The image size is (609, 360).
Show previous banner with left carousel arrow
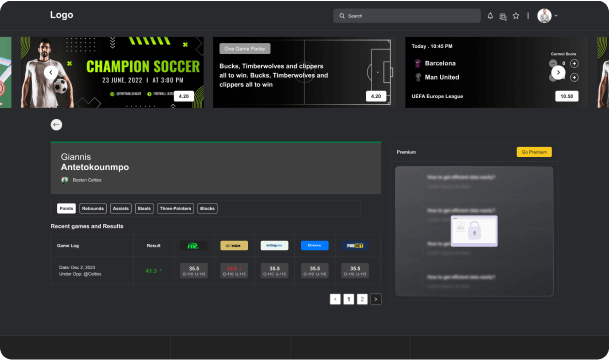tap(51, 72)
